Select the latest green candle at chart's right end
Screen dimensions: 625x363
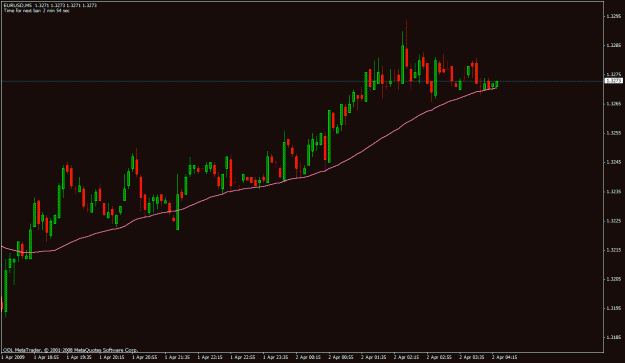pos(497,84)
